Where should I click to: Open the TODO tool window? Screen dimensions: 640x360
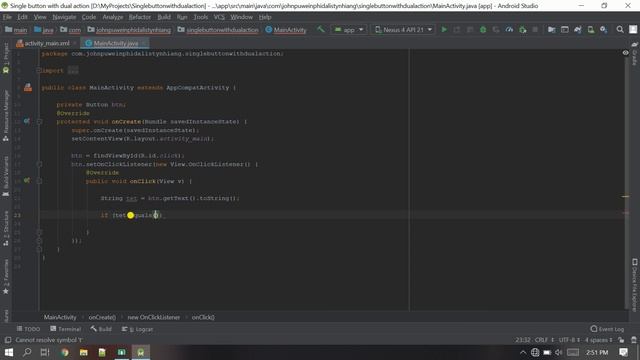[x=28, y=329]
